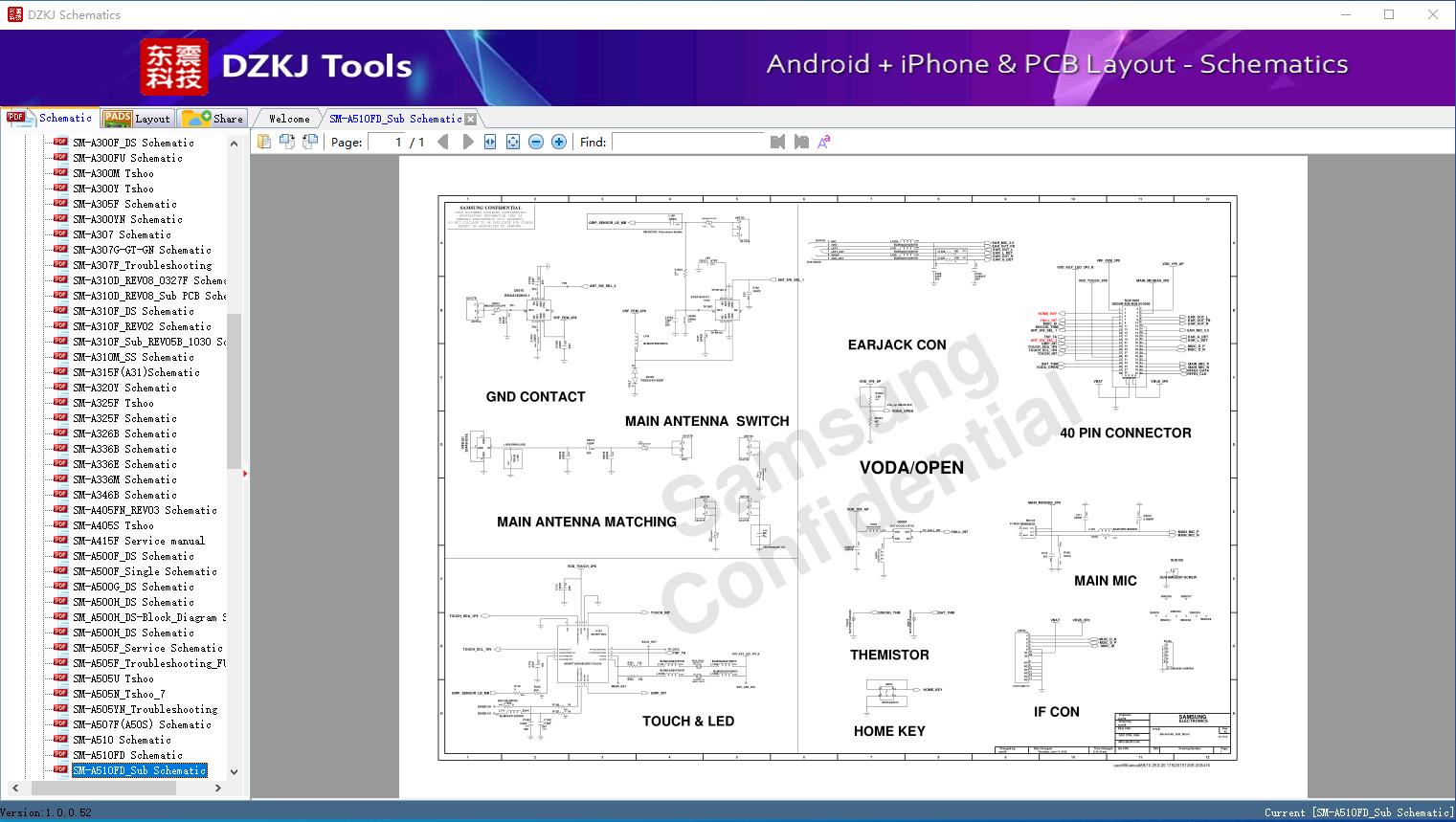Click the zoom in plus icon
The image size is (1456, 822).
(559, 142)
